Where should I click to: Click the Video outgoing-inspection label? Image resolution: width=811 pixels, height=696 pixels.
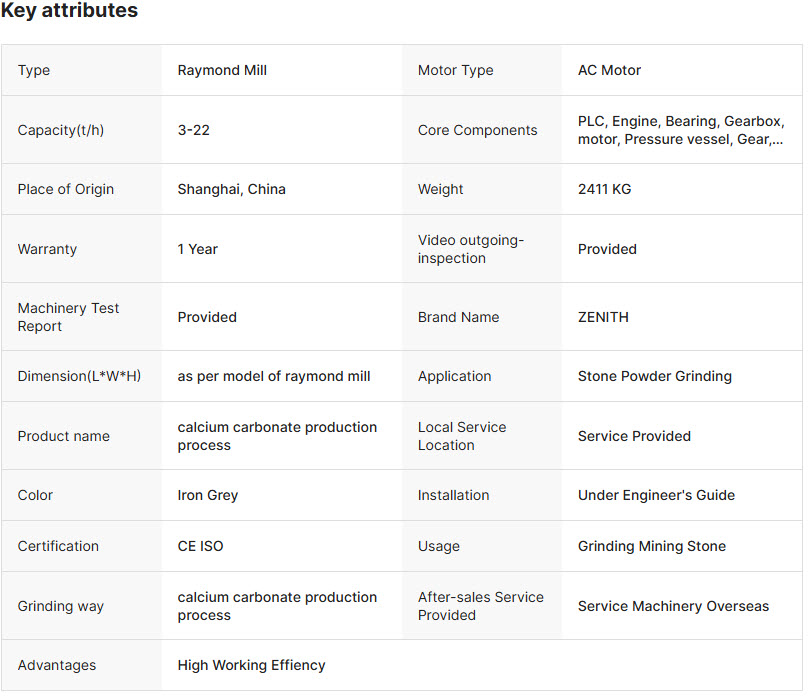coord(471,249)
